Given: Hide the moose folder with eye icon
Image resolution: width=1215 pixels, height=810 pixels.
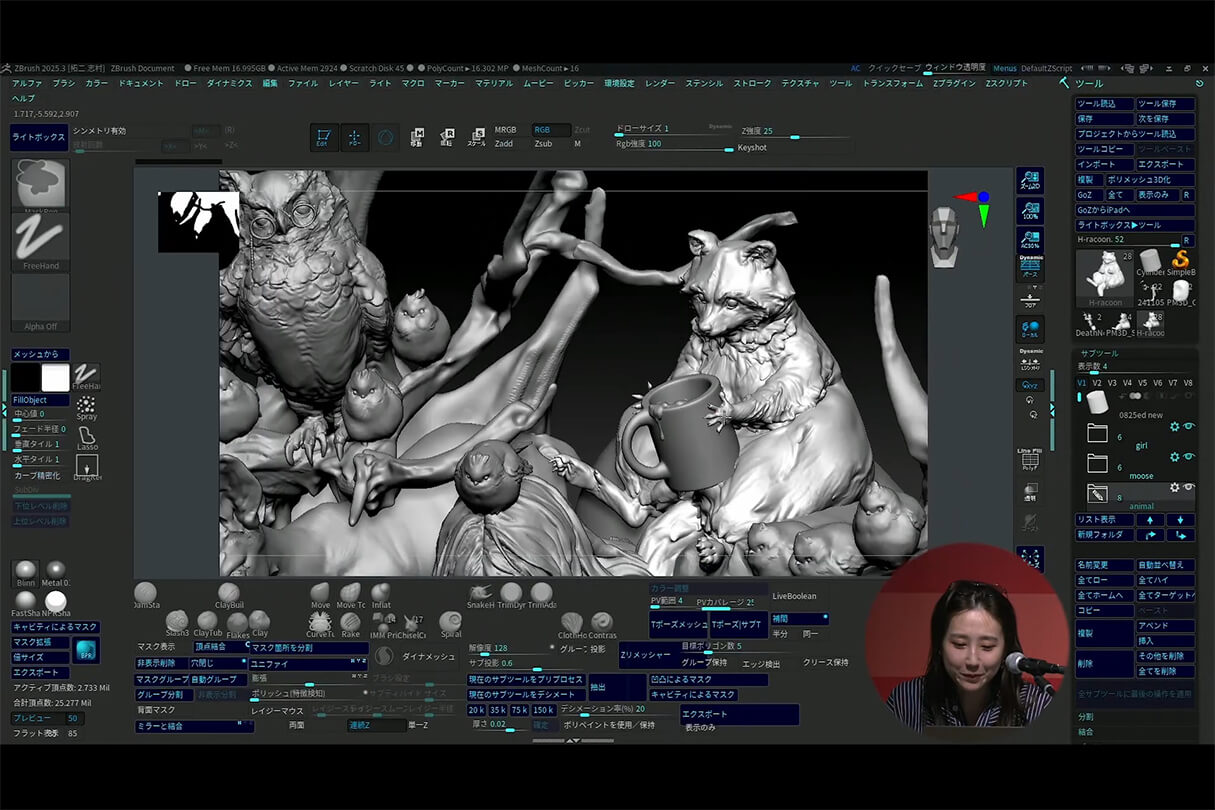Looking at the screenshot, I should point(1189,457).
